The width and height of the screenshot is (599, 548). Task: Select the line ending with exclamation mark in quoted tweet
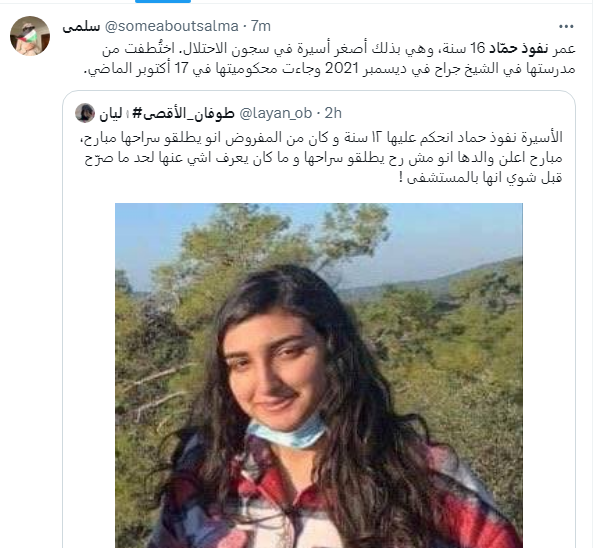click(x=480, y=178)
